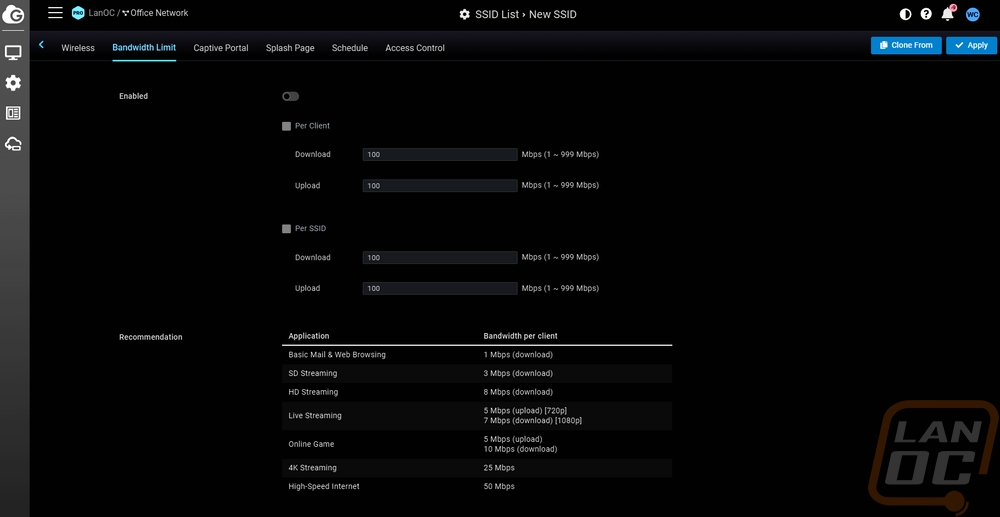The width and height of the screenshot is (1000, 517).
Task: Click the news panel sidebar icon
Action: (13, 113)
